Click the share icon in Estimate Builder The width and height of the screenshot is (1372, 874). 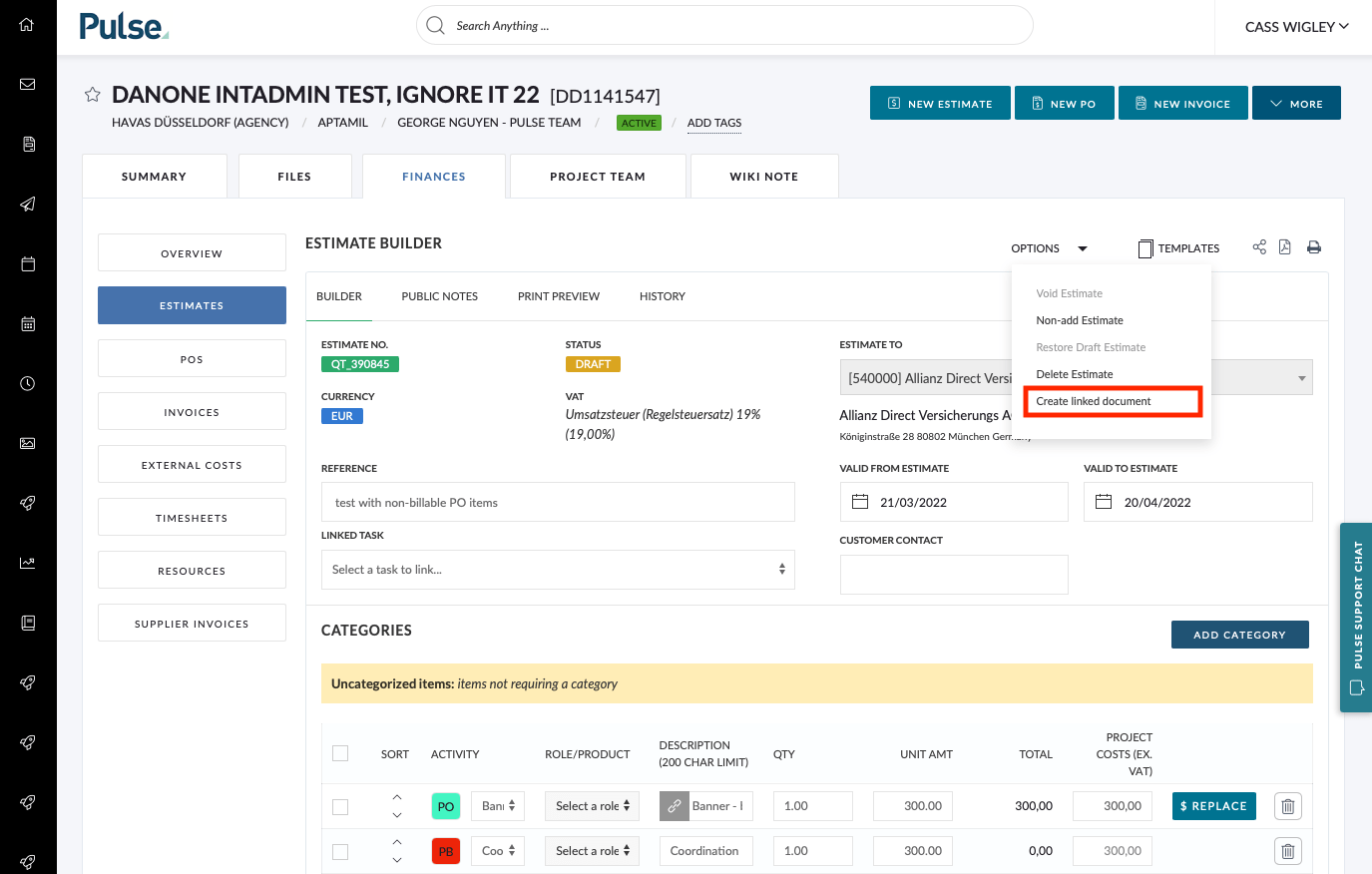[x=1259, y=247]
